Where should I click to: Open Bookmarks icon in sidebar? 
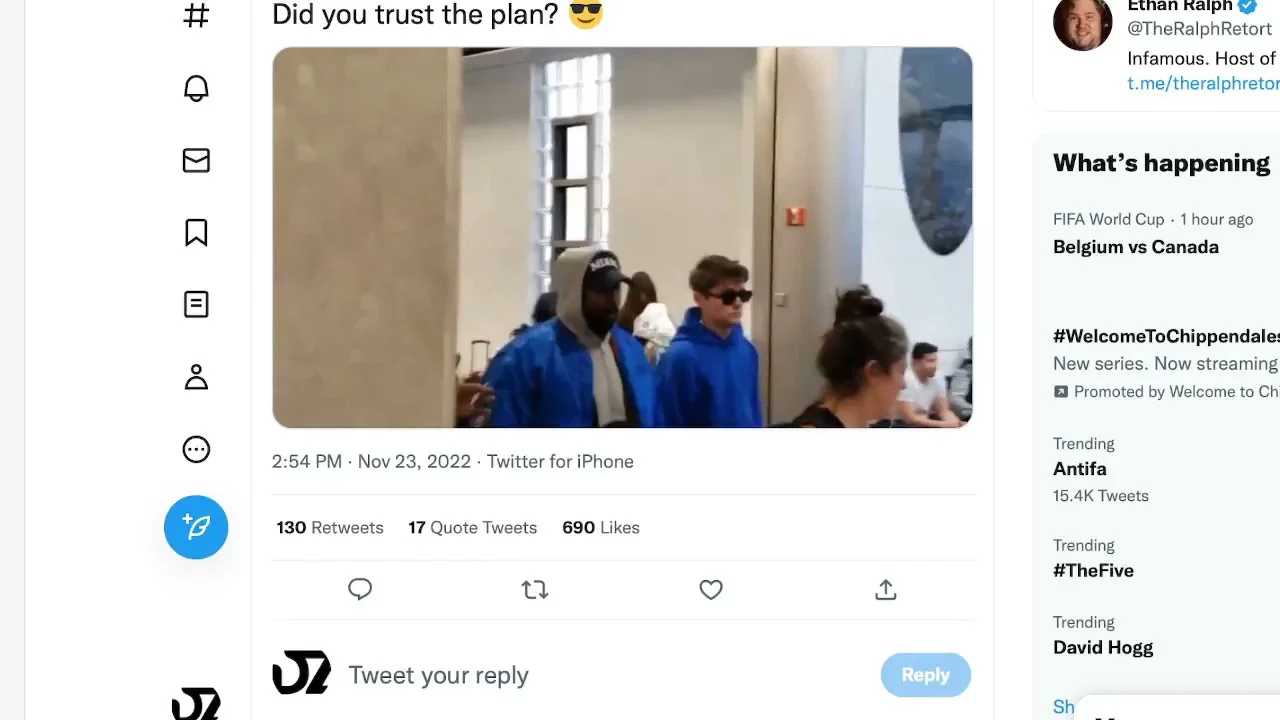pyautogui.click(x=196, y=232)
